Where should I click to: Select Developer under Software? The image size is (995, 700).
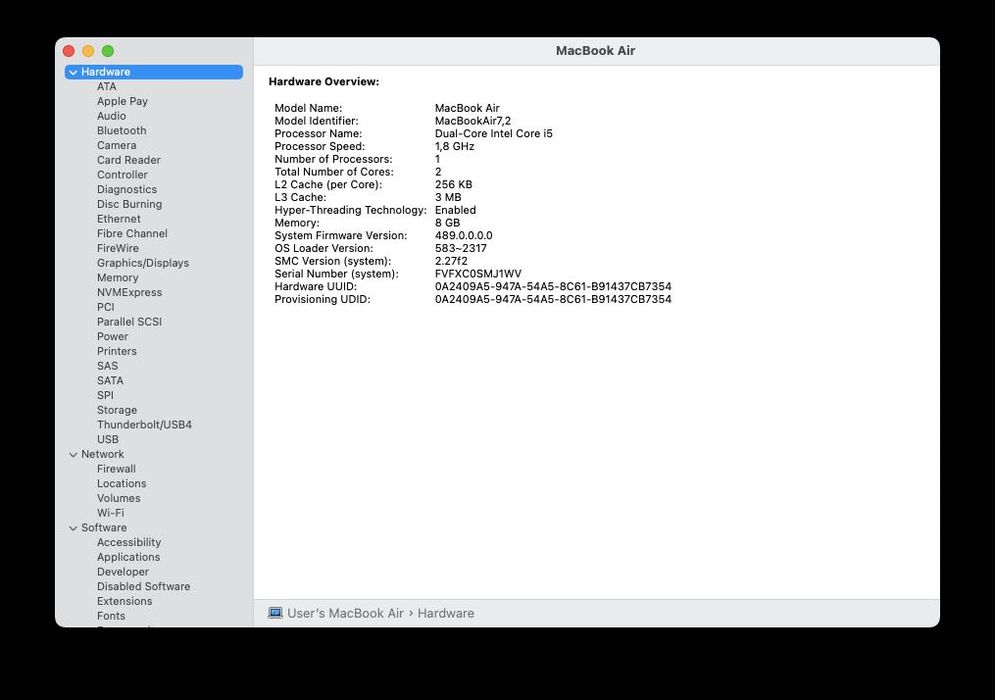pos(122,571)
